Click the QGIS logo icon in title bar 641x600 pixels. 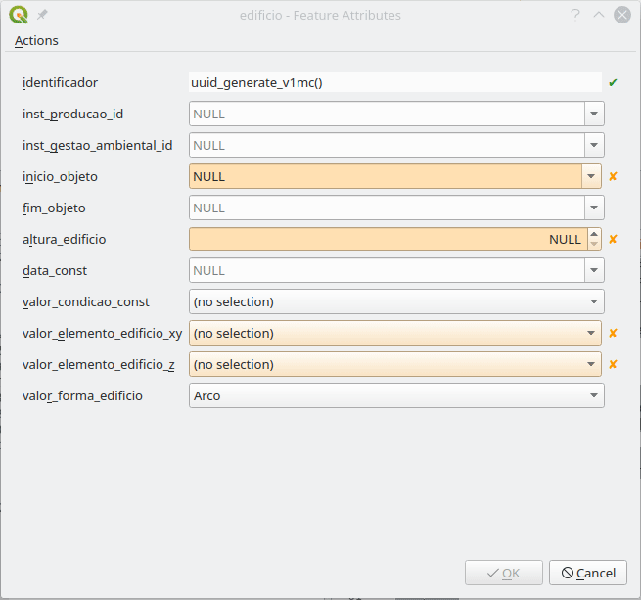[18, 15]
